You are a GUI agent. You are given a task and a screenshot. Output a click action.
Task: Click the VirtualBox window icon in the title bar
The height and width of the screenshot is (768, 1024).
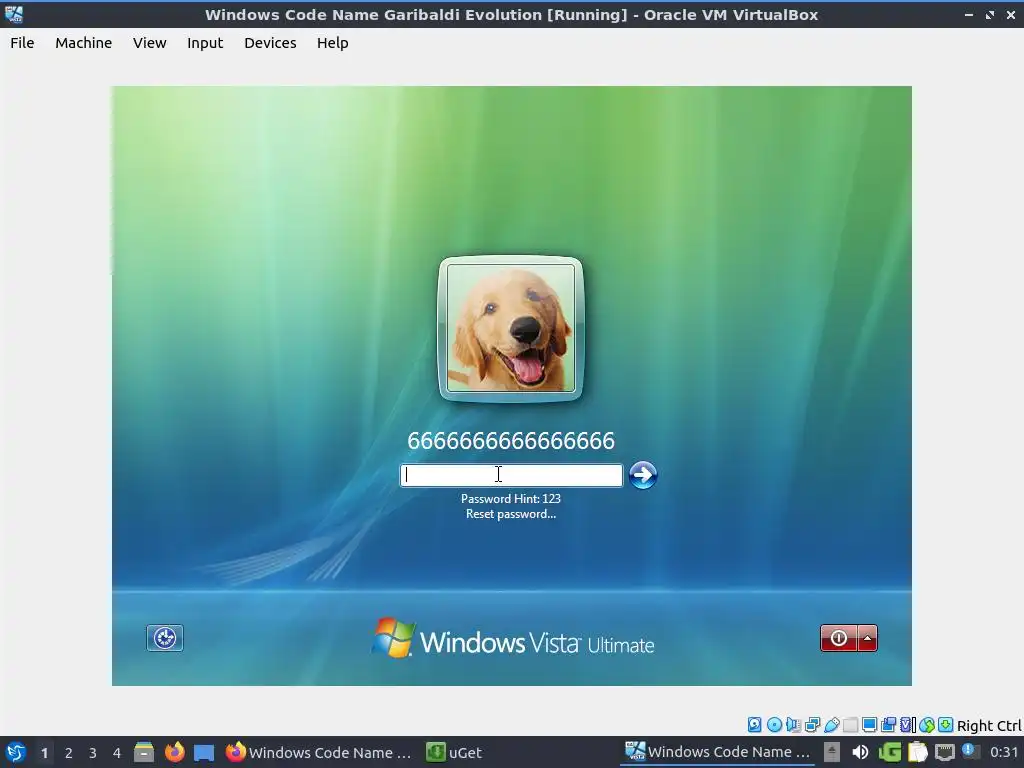[14, 14]
